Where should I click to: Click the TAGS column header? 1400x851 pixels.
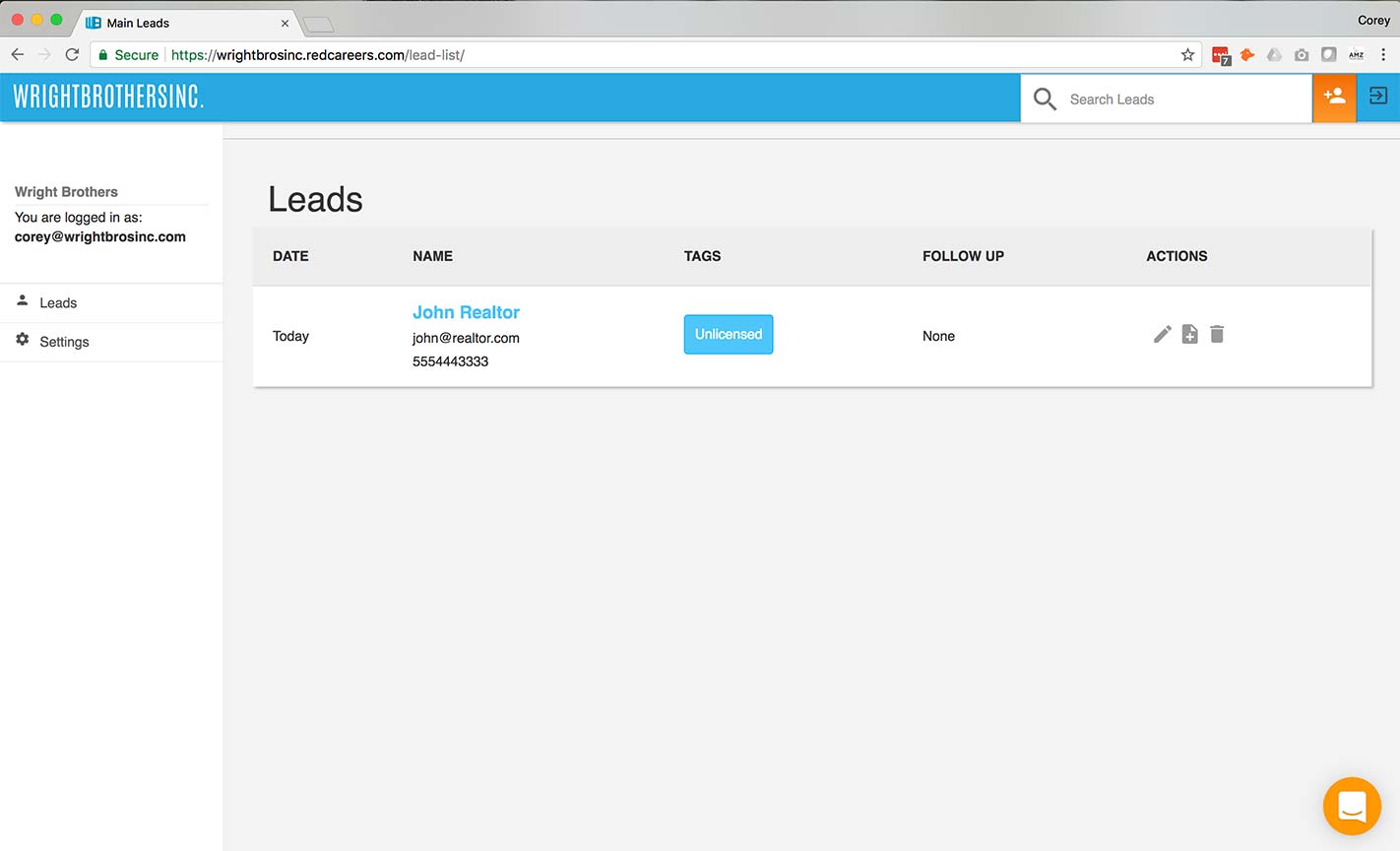[x=703, y=256]
